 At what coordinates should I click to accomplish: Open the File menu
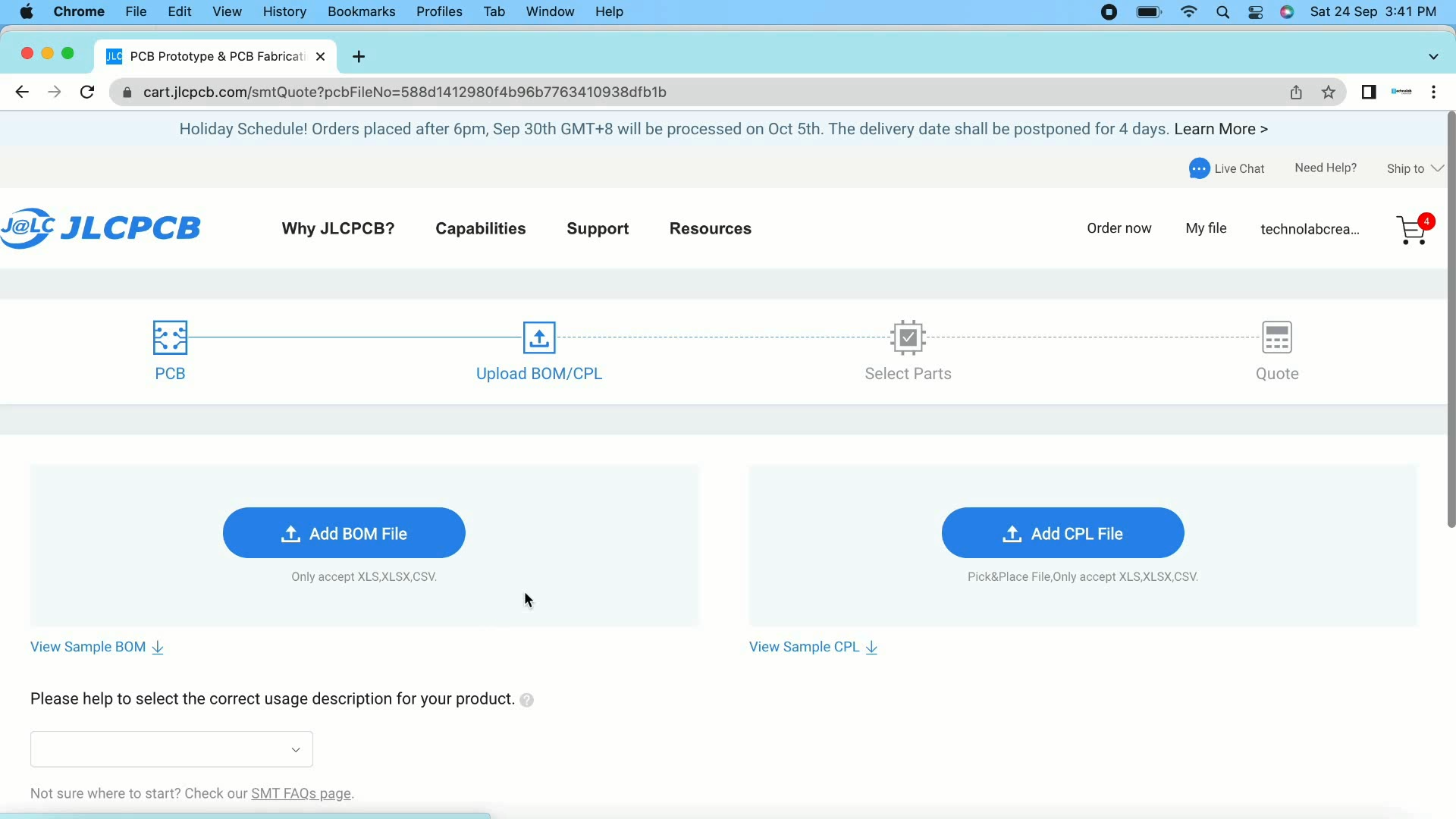tap(136, 11)
